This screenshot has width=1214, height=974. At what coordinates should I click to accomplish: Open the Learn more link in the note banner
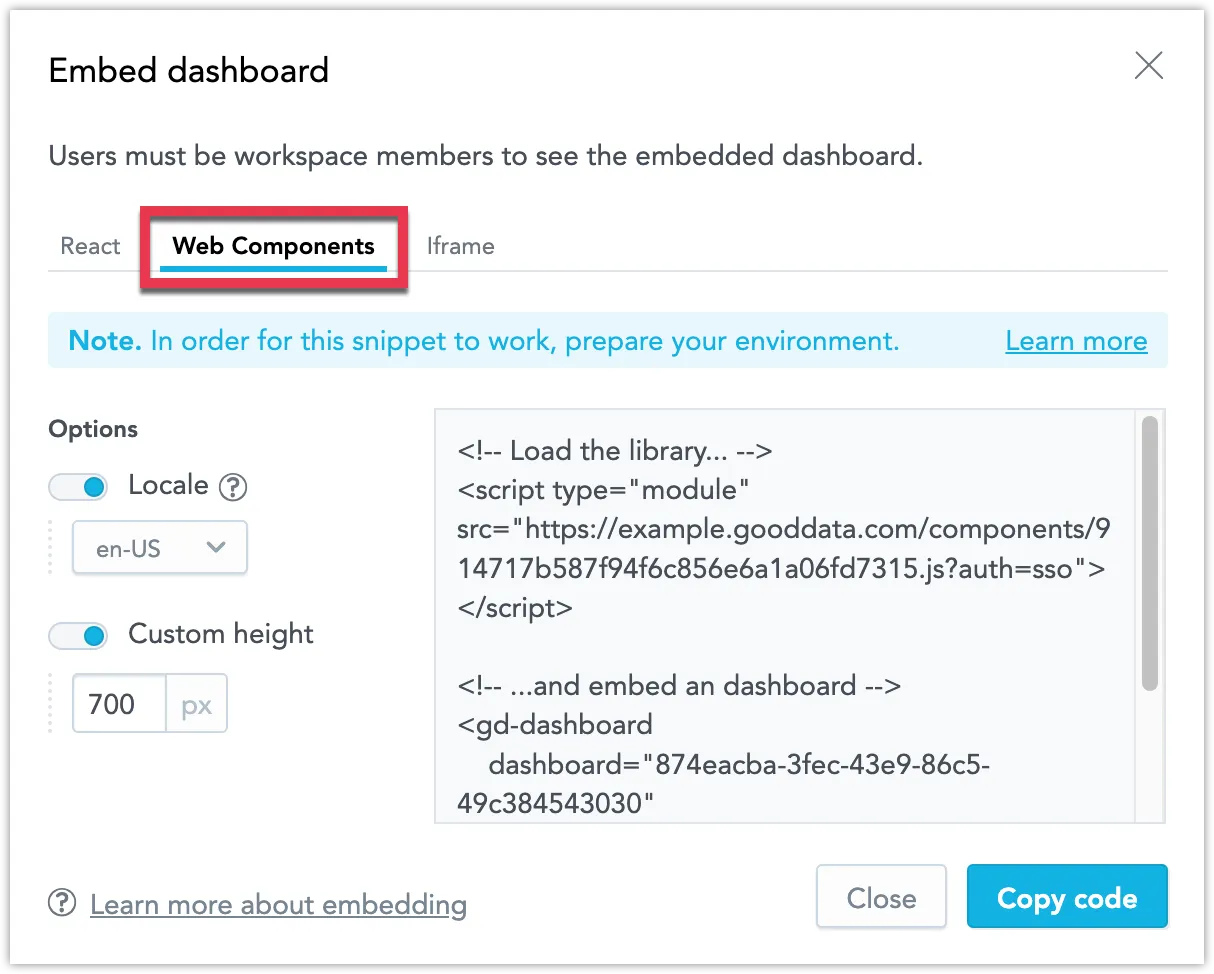pos(1075,341)
